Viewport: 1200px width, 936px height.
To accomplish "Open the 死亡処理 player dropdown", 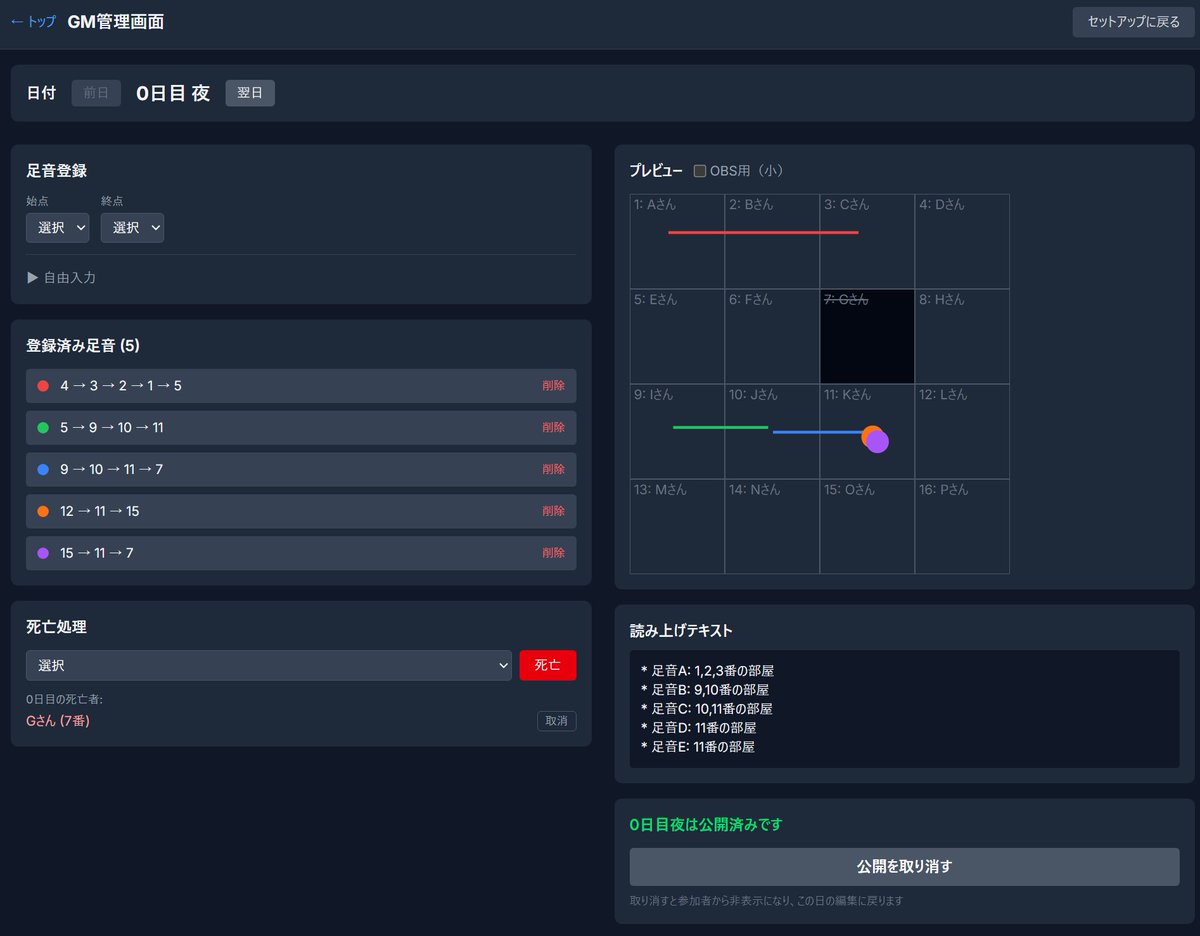I will 269,665.
